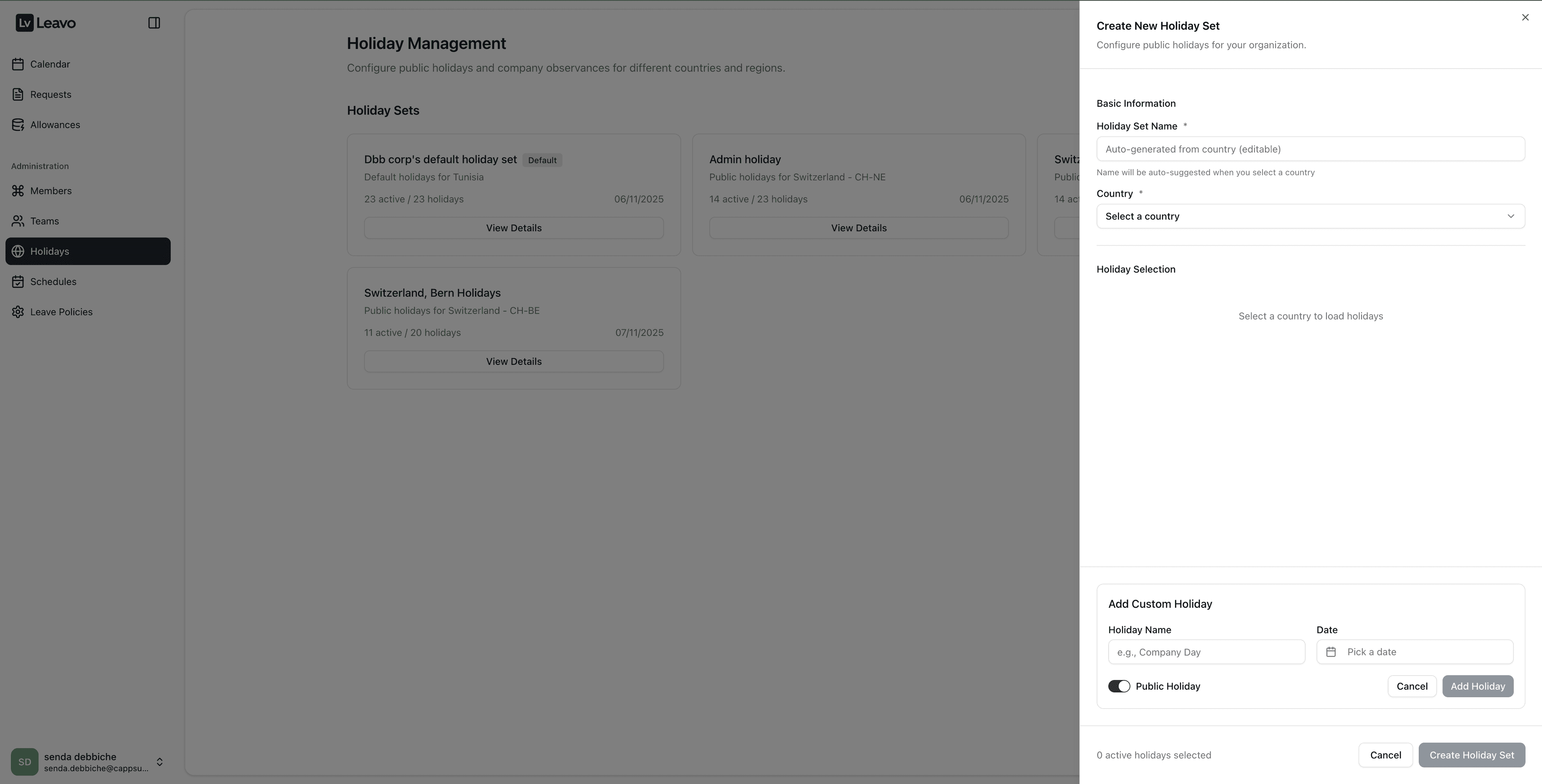Open the Pick a date field

[1414, 652]
